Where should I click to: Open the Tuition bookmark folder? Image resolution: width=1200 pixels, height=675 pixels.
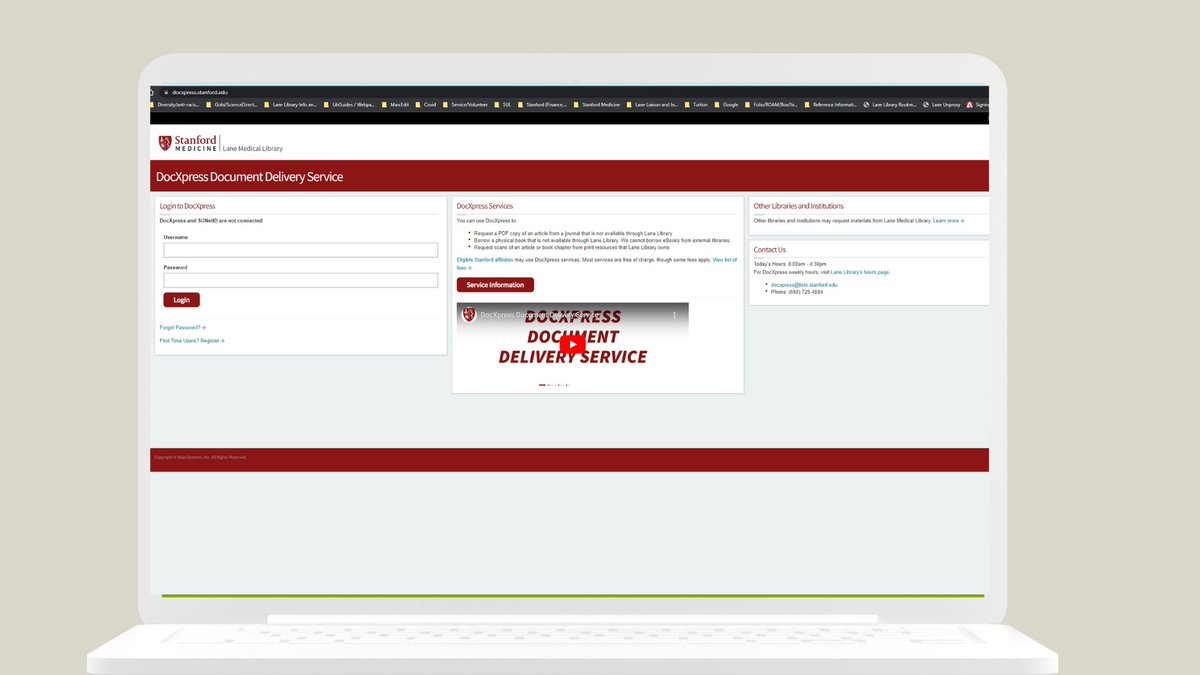coord(697,104)
